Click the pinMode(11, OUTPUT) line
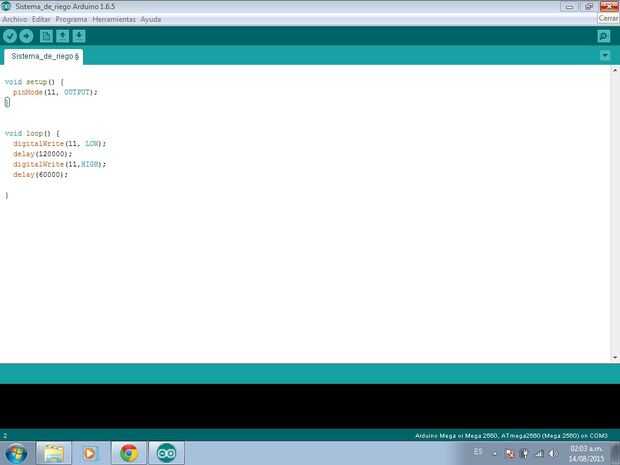 coord(55,92)
